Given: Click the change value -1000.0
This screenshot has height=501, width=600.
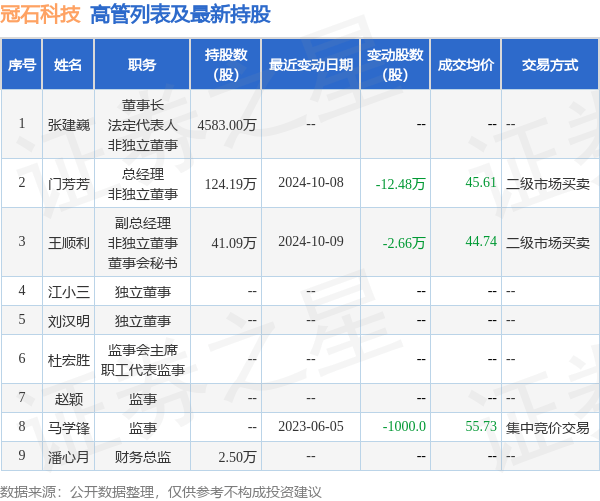Looking at the screenshot, I should coord(404,426).
